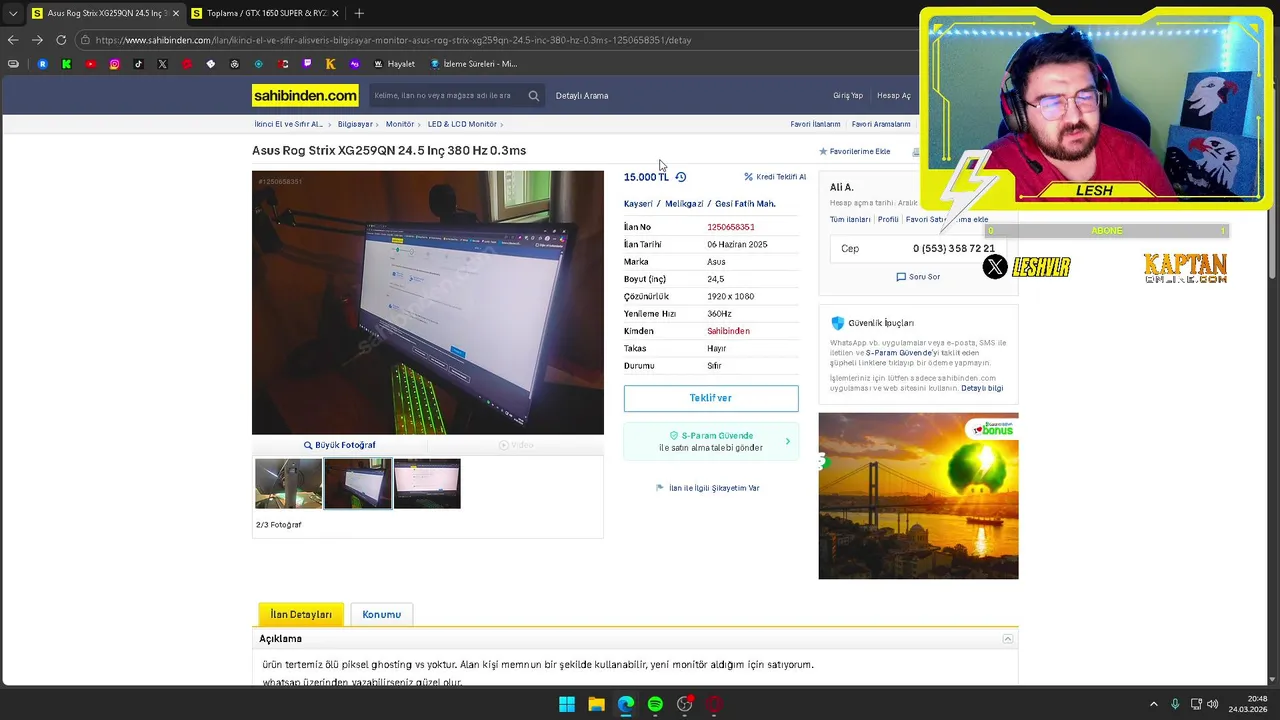Click the Hesap Aç register link

(894, 96)
